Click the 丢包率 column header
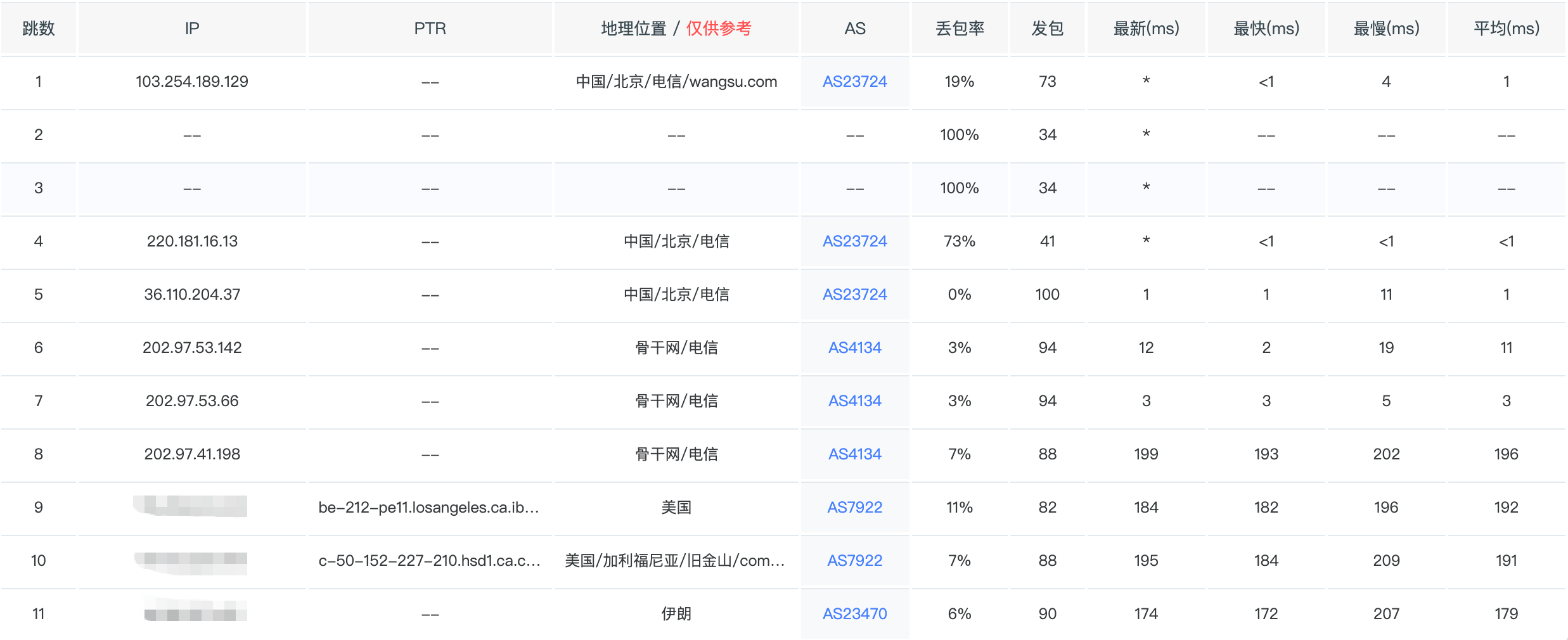1568x640 pixels. (x=960, y=29)
